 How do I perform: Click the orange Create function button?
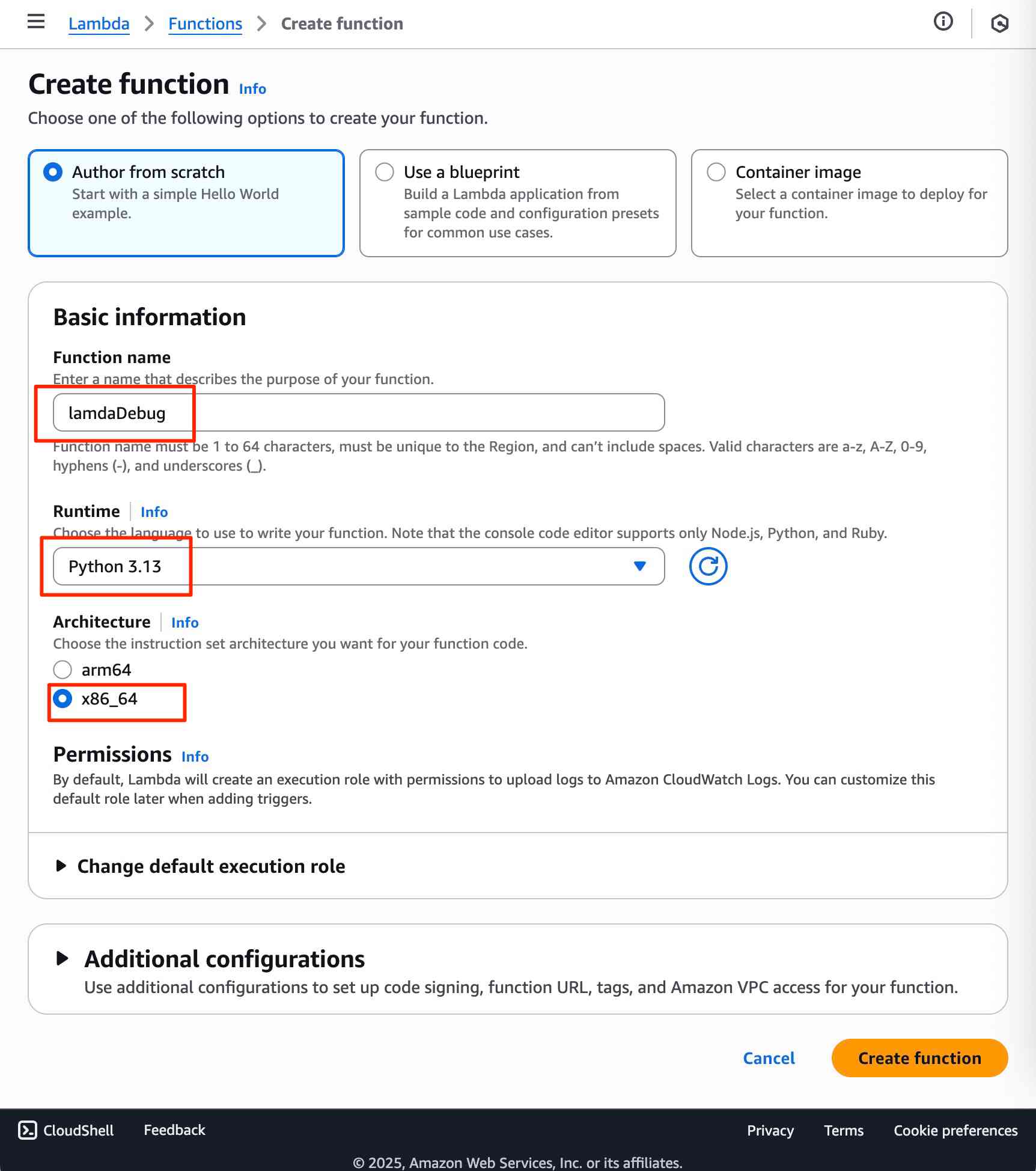919,1058
